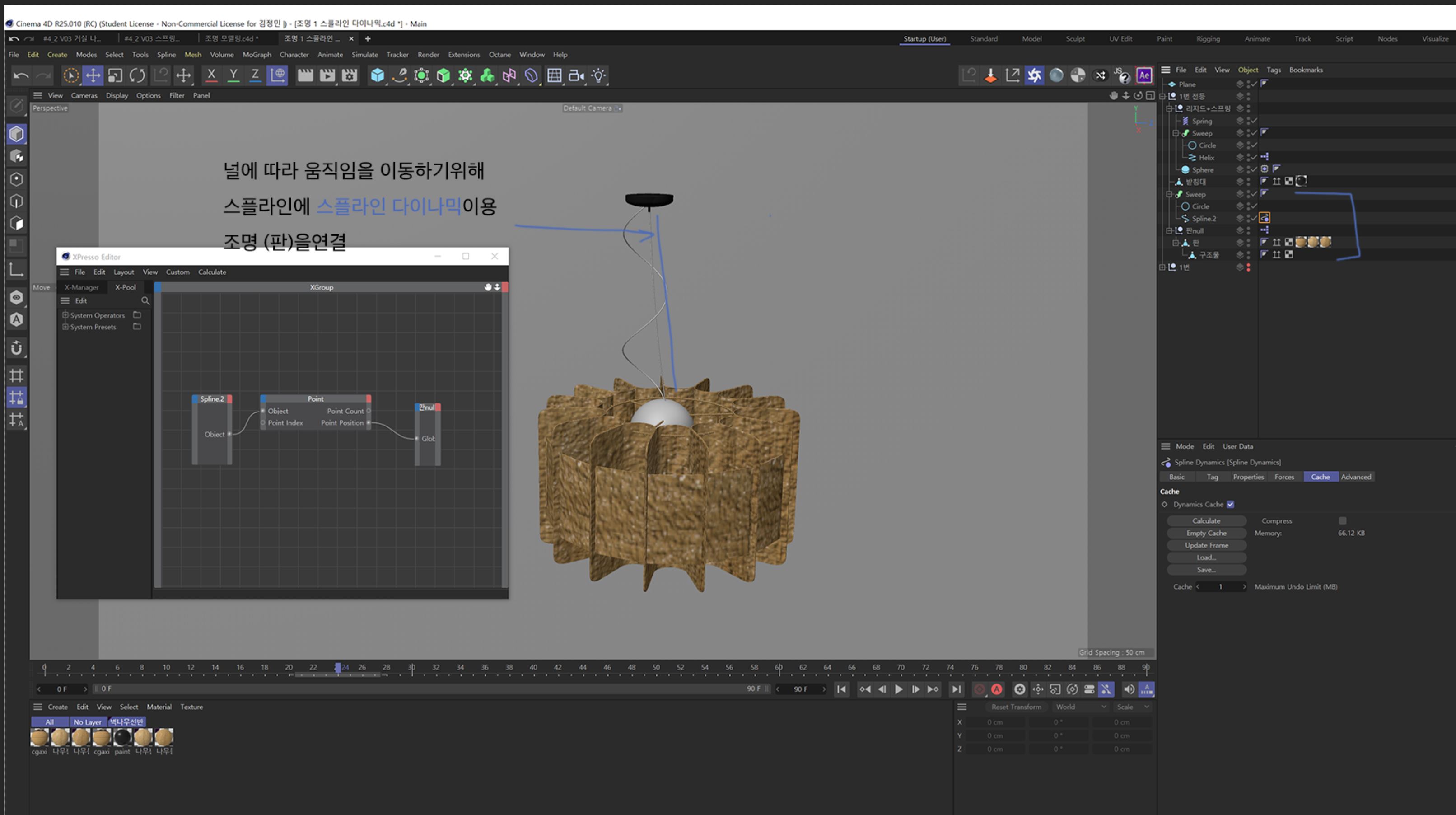The width and height of the screenshot is (1456, 815).
Task: Enable autokeying red A button
Action: (x=996, y=689)
